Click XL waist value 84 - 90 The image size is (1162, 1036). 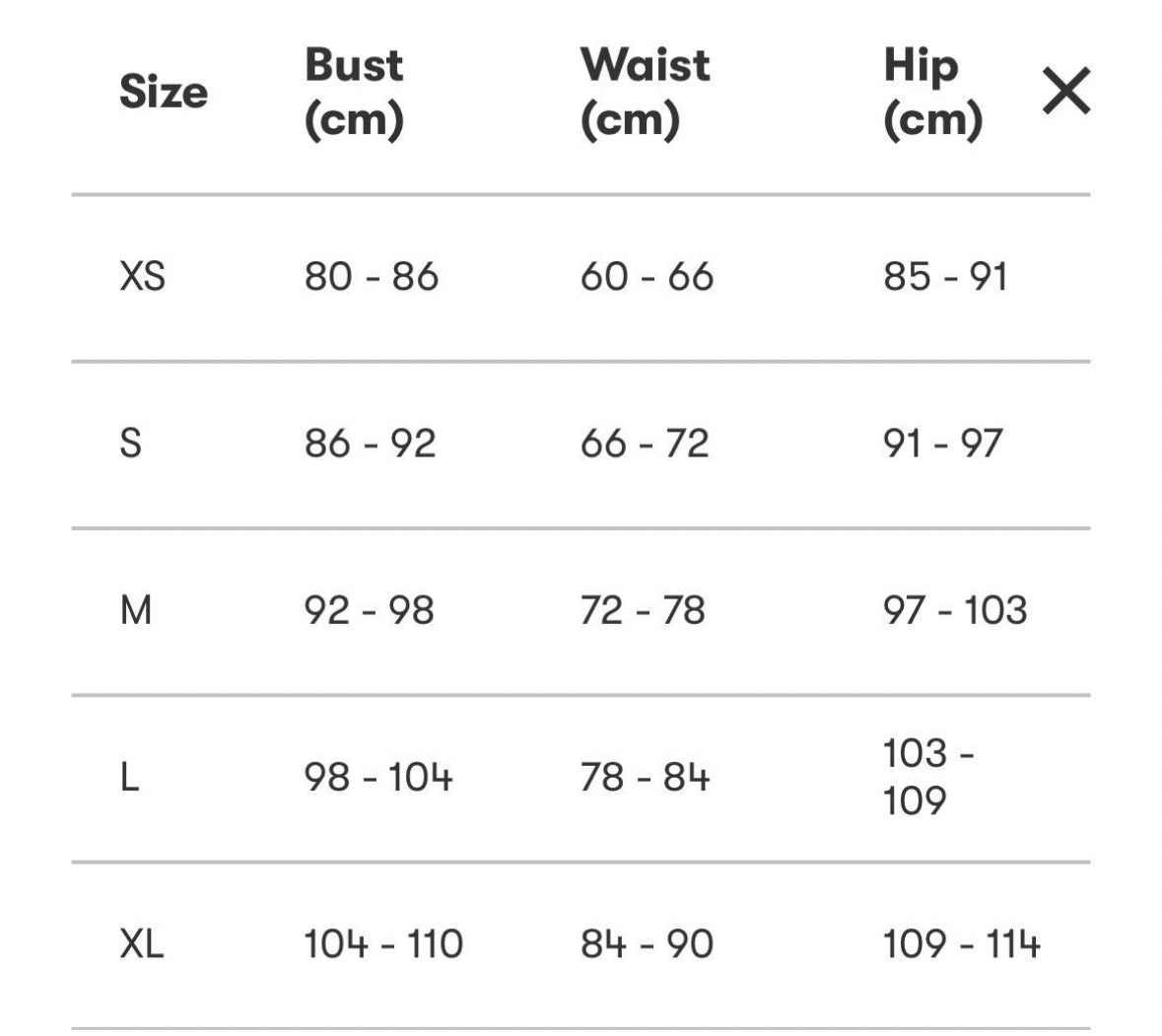pos(647,945)
